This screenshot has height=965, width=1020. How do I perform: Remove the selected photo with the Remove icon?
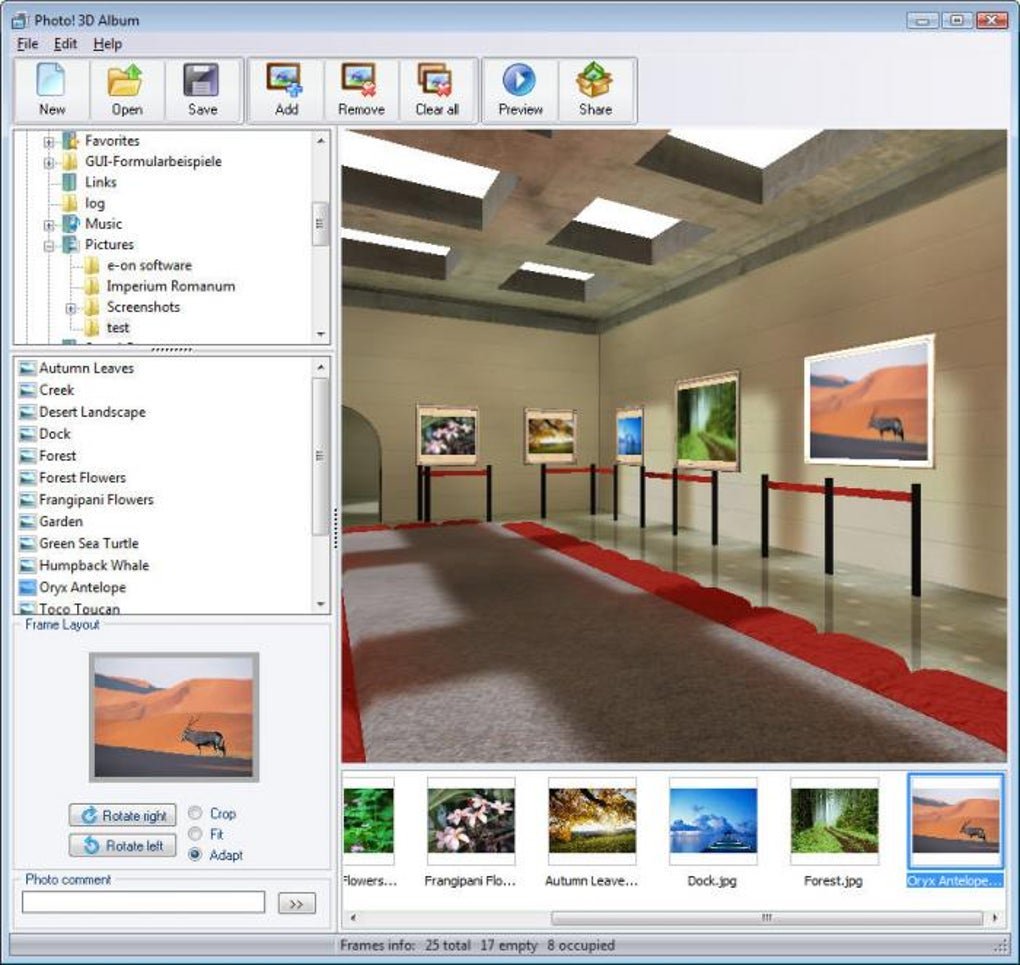pyautogui.click(x=361, y=90)
